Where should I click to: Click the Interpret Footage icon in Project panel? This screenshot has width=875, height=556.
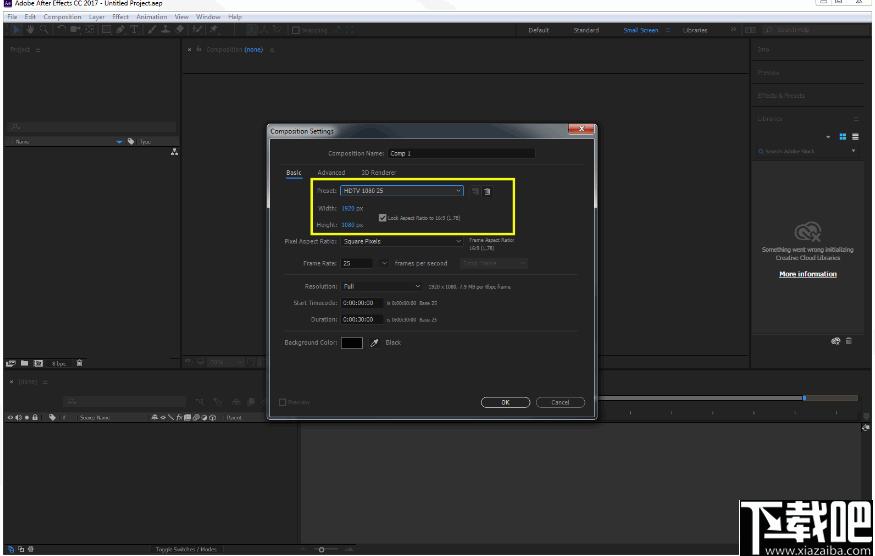click(x=11, y=363)
